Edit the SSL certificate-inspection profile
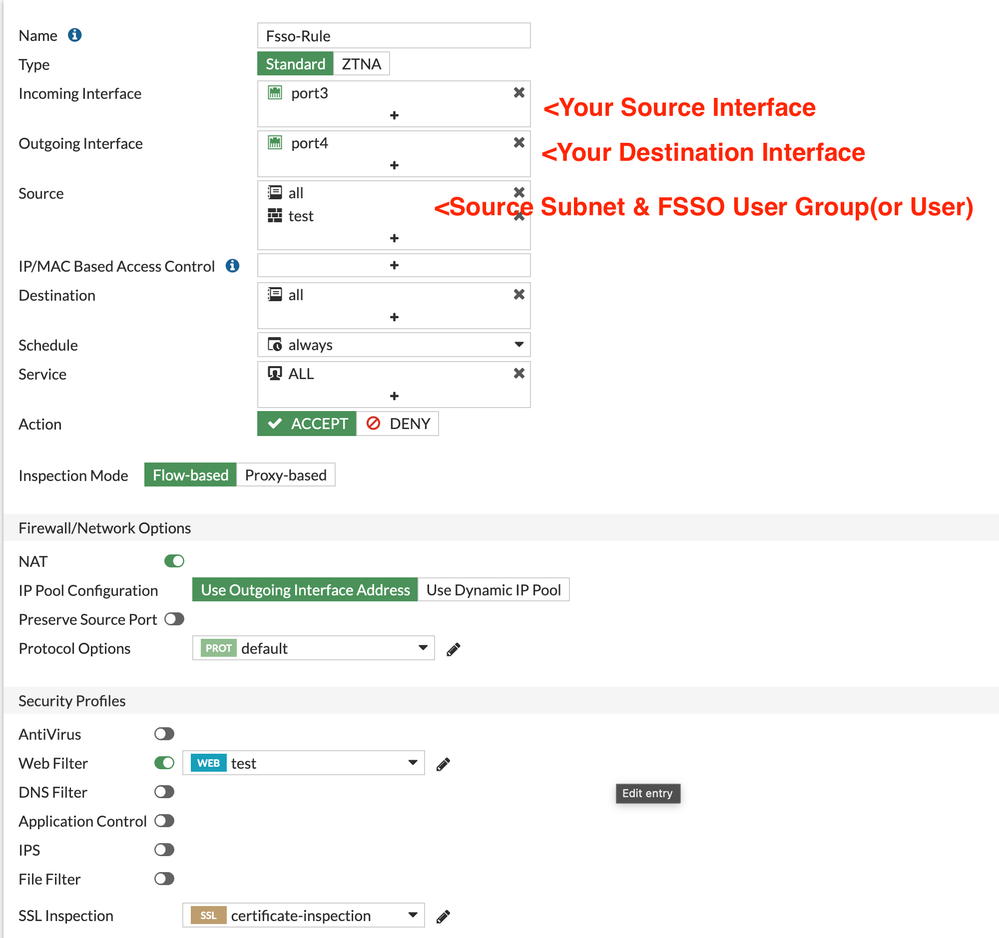The image size is (999, 938). click(x=443, y=916)
